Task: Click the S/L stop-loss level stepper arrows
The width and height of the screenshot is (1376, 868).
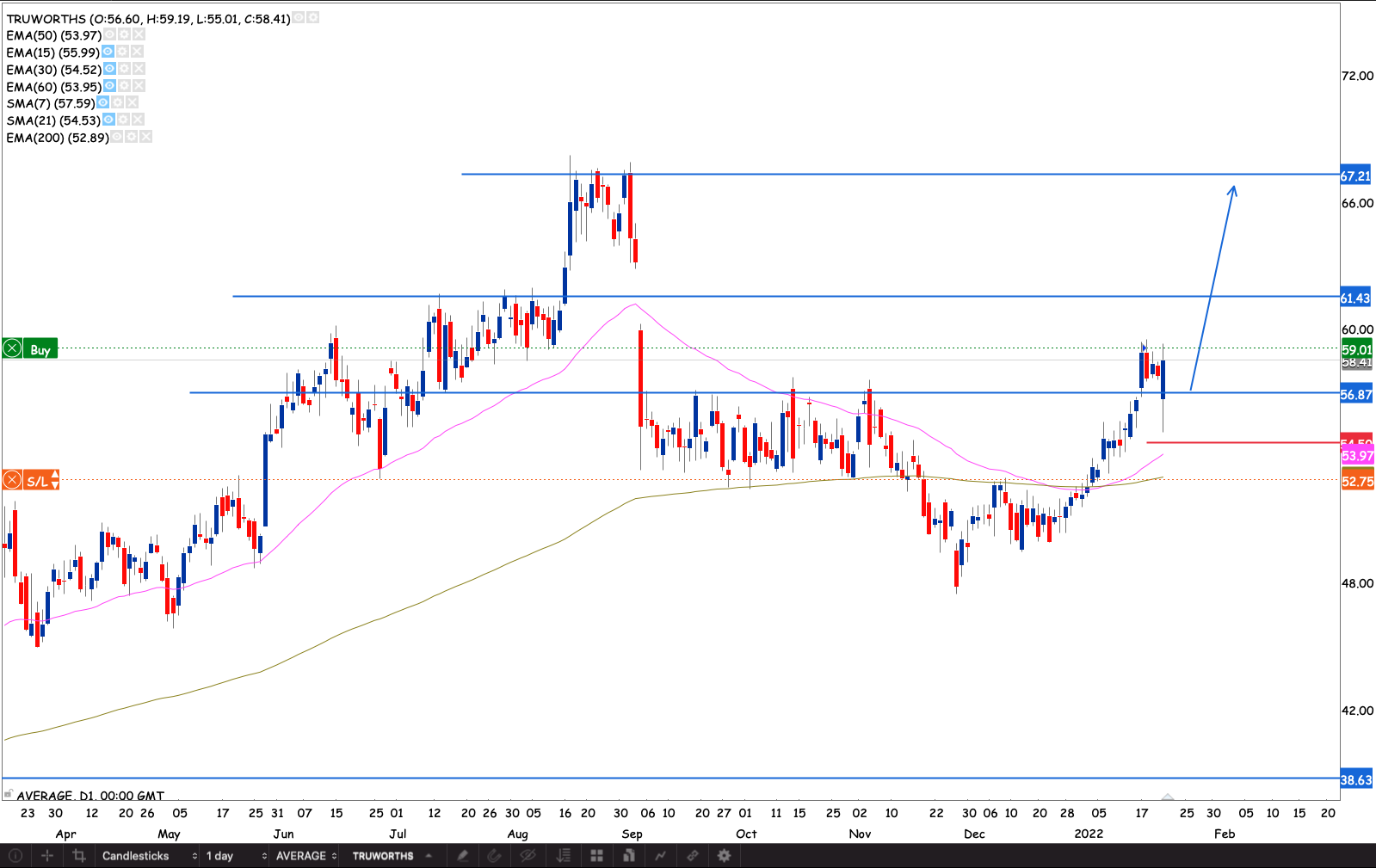Action: 55,480
